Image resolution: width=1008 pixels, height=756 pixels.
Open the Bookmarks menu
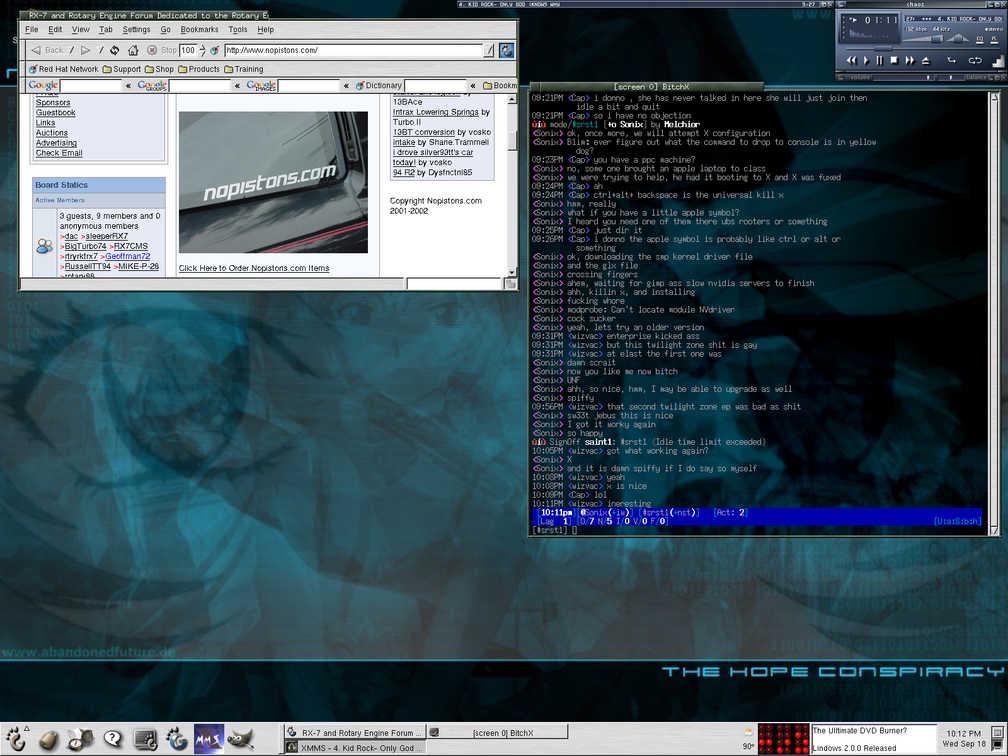click(x=199, y=30)
